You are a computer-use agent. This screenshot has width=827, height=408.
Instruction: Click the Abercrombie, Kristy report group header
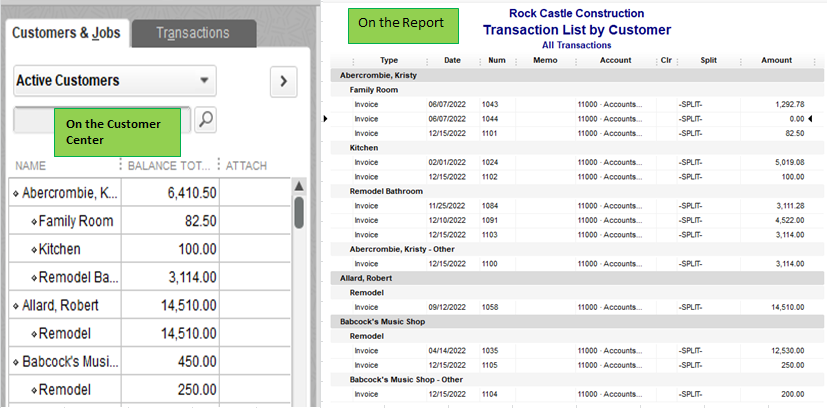pos(578,75)
